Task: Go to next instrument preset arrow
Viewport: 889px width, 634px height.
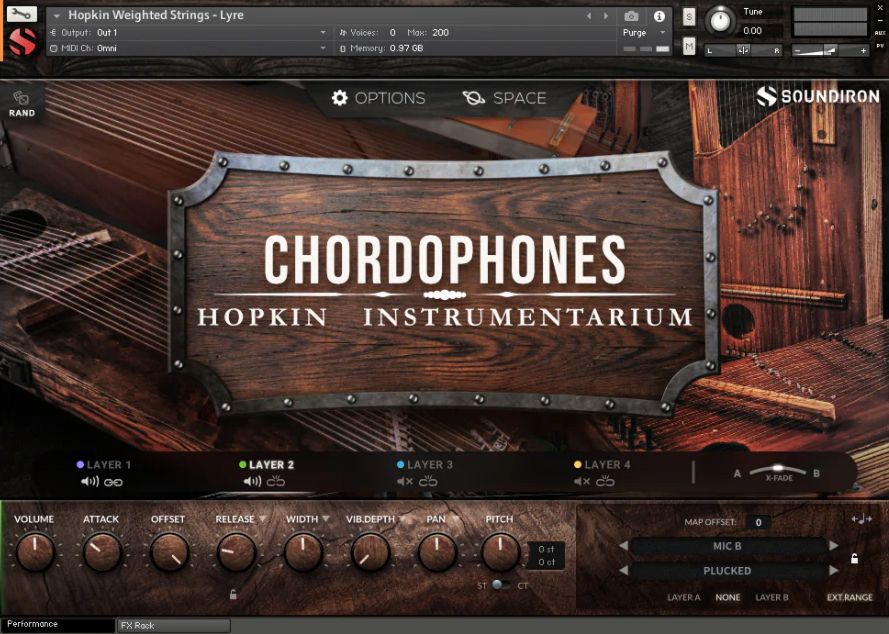Action: (x=606, y=16)
